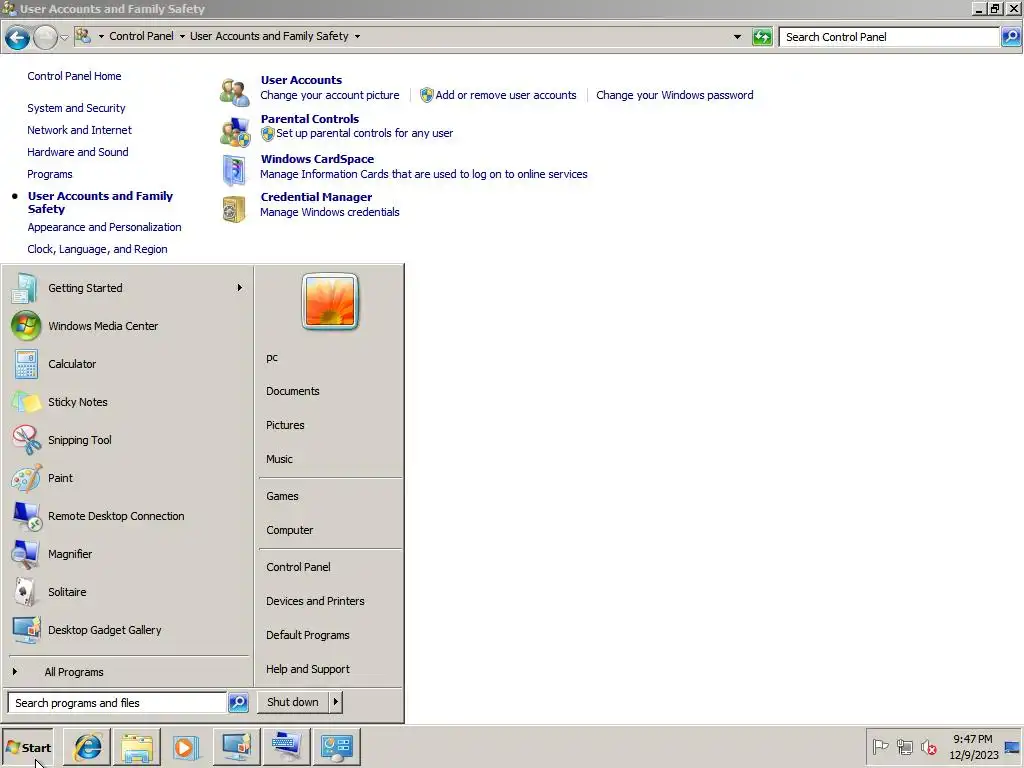Expand Getting Started submenu arrow

[240, 287]
